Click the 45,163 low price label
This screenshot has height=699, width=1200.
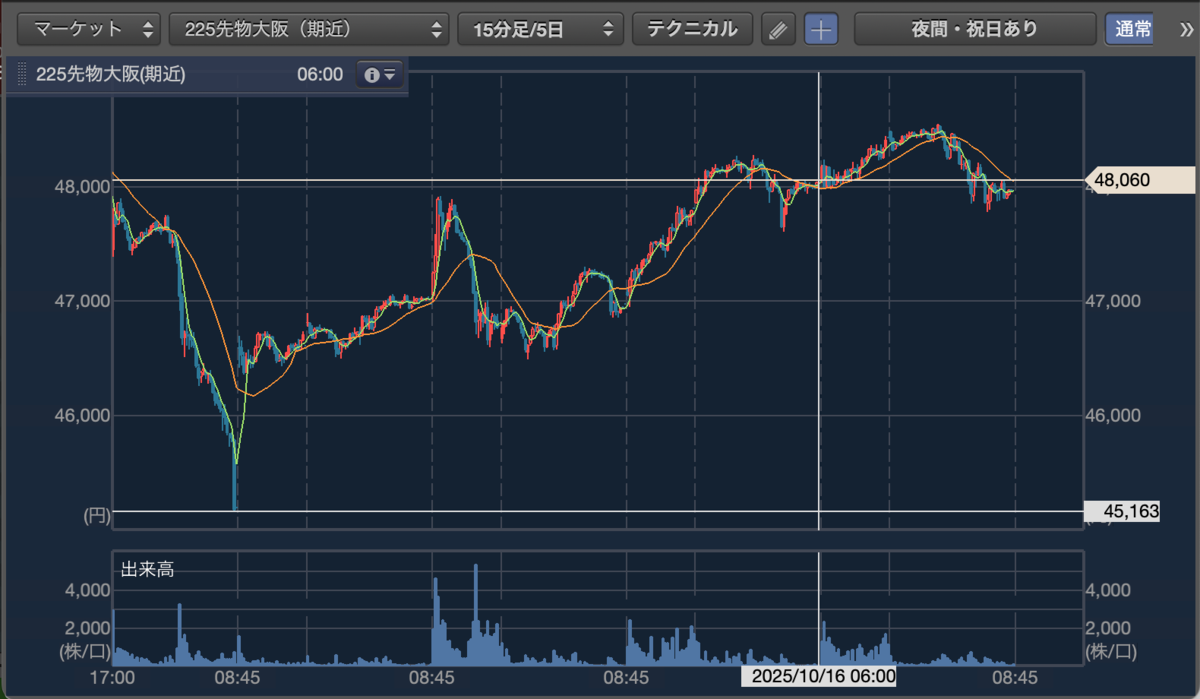[1123, 512]
